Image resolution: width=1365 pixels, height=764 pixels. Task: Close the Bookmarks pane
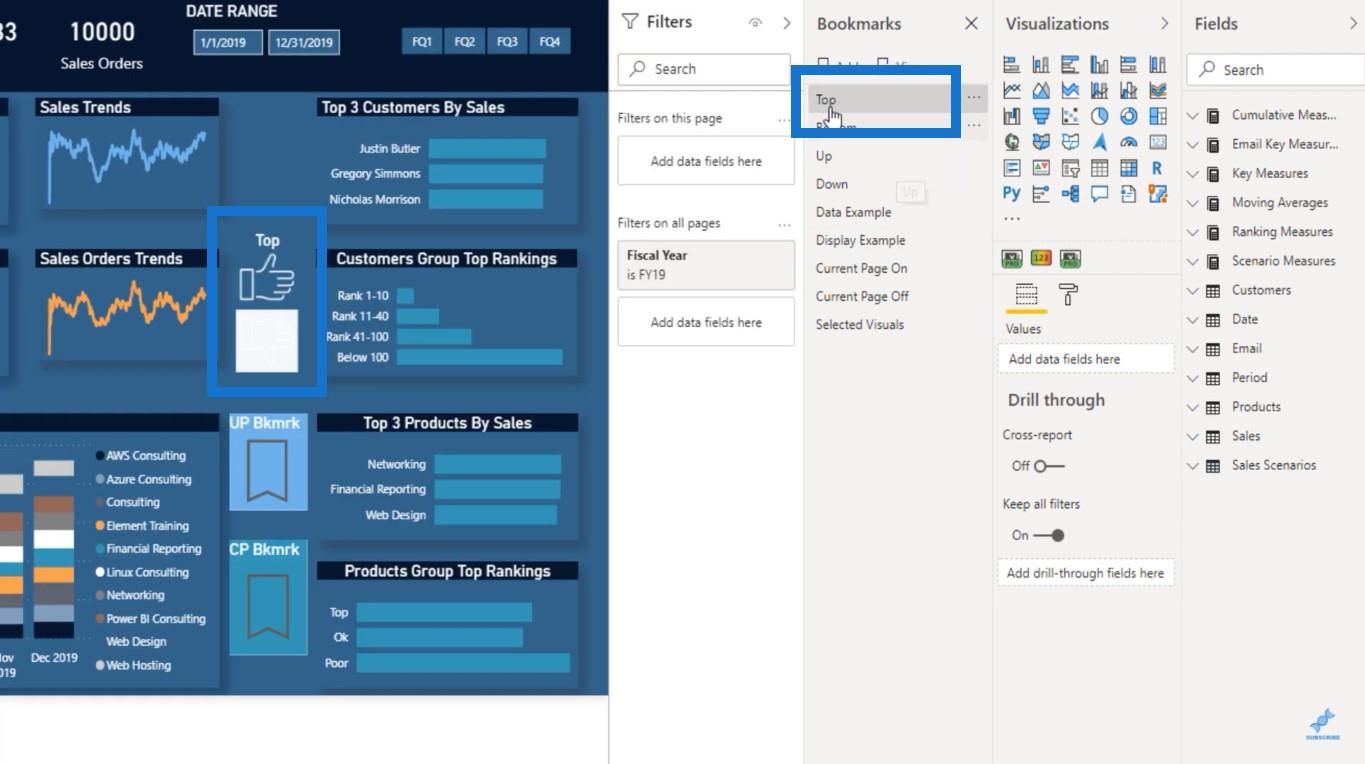pyautogui.click(x=971, y=23)
